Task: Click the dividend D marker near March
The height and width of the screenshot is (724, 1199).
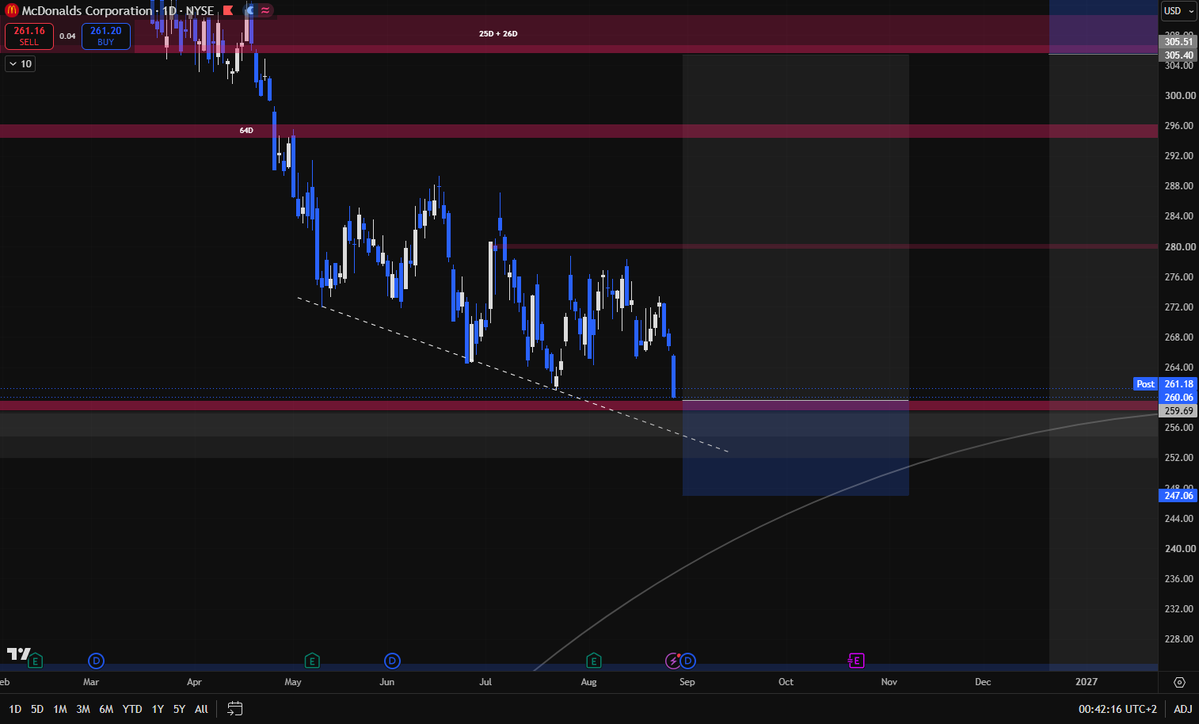Action: point(96,661)
